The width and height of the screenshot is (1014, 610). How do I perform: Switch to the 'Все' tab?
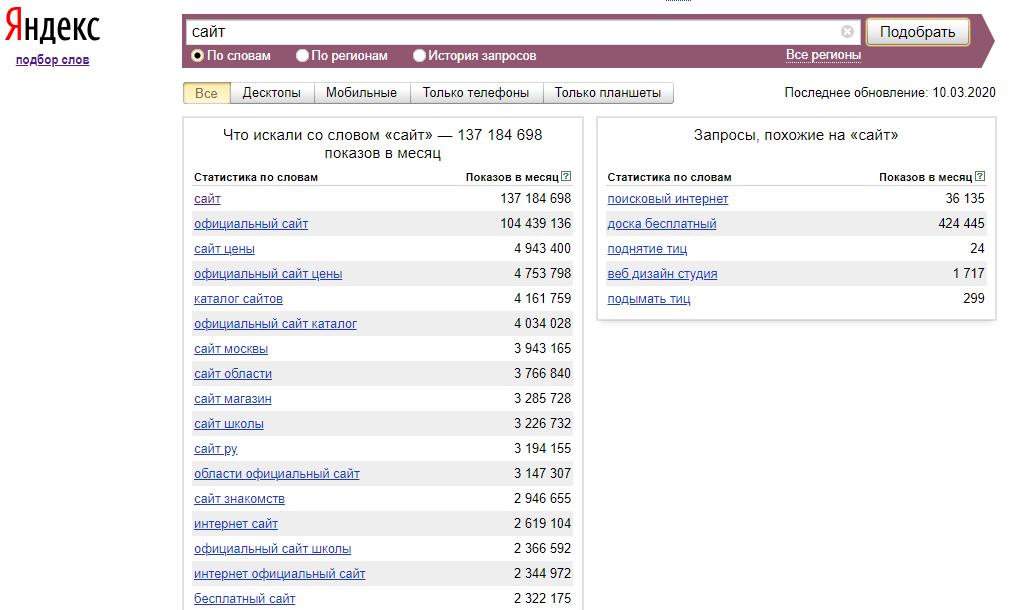206,93
